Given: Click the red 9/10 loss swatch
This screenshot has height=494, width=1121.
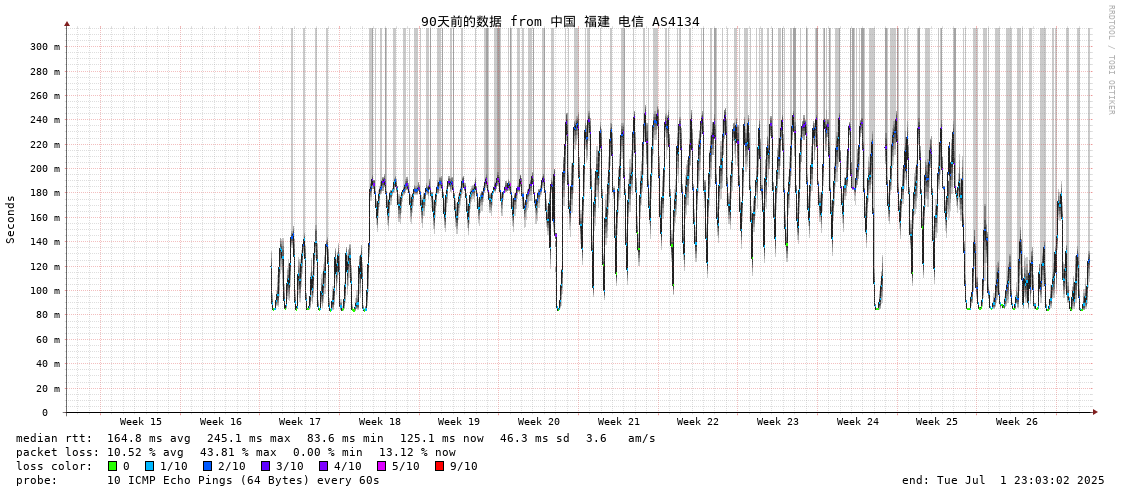Looking at the screenshot, I should 439,466.
